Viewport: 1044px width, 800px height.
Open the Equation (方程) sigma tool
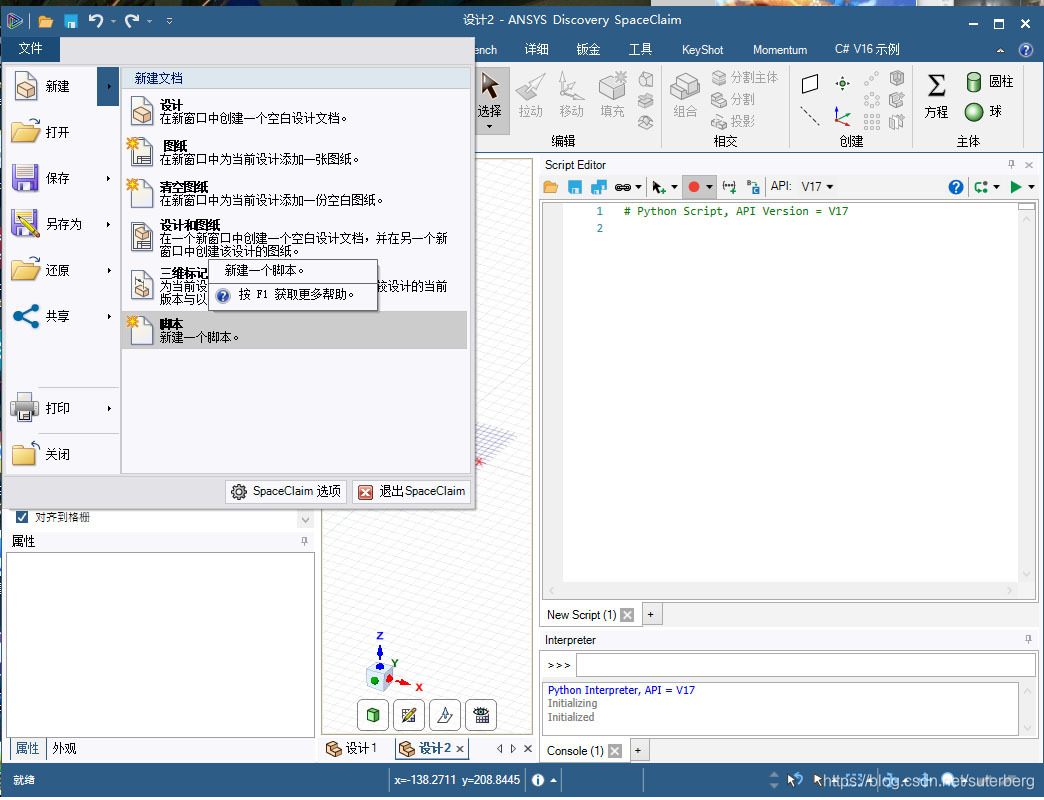pyautogui.click(x=936, y=96)
